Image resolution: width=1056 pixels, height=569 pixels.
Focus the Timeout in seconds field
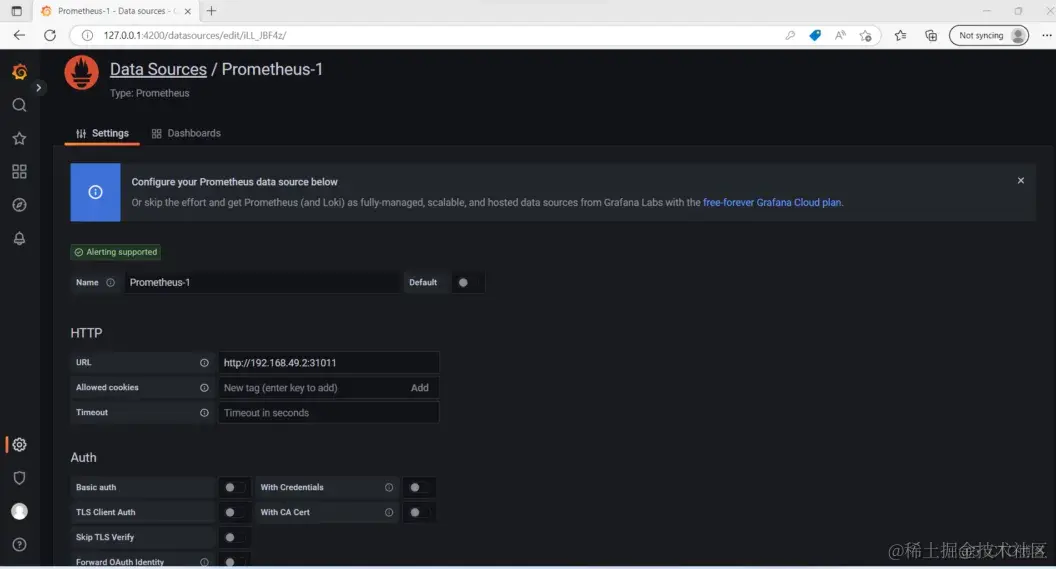coord(329,413)
